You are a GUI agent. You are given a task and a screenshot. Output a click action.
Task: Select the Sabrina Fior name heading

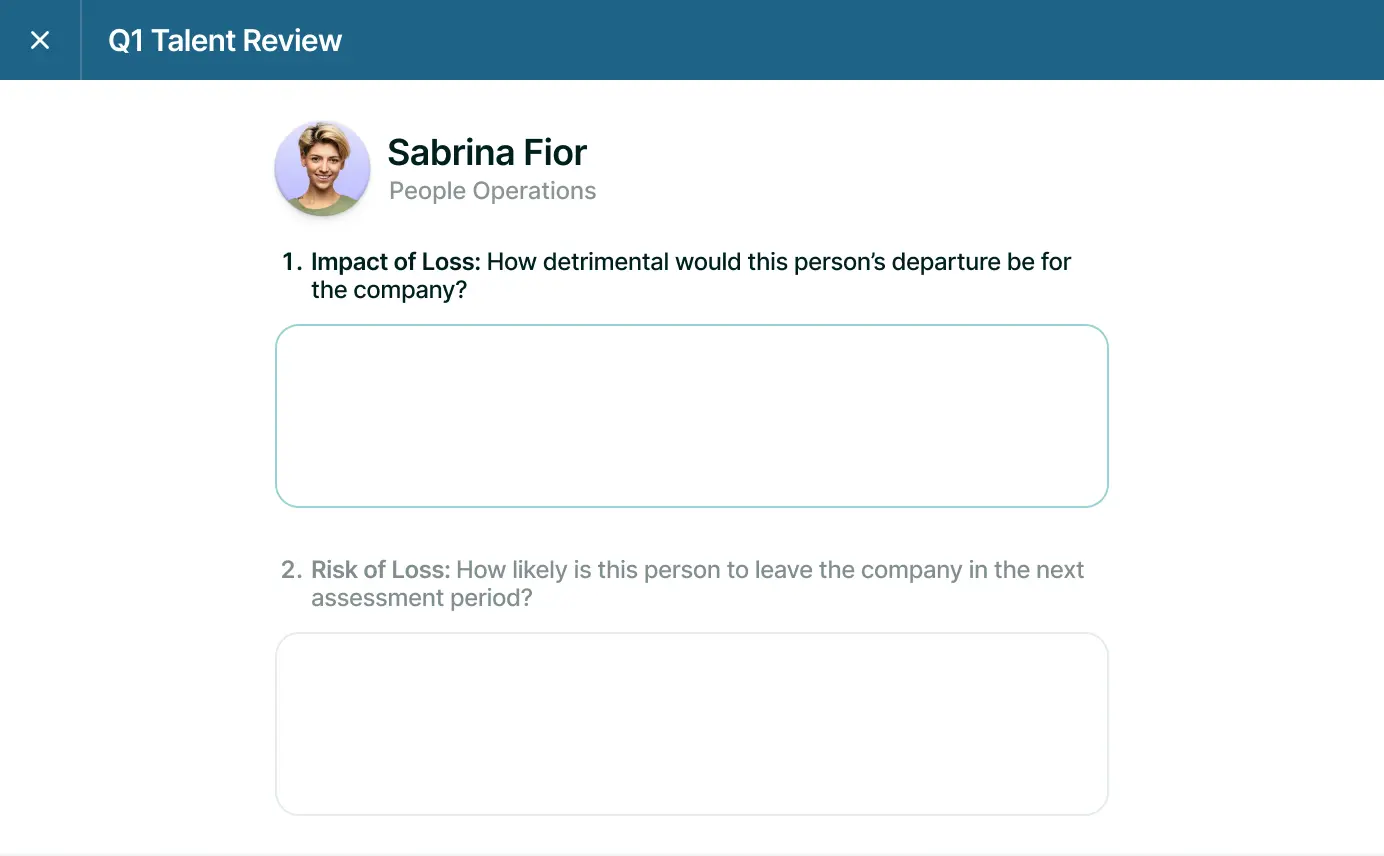point(486,152)
